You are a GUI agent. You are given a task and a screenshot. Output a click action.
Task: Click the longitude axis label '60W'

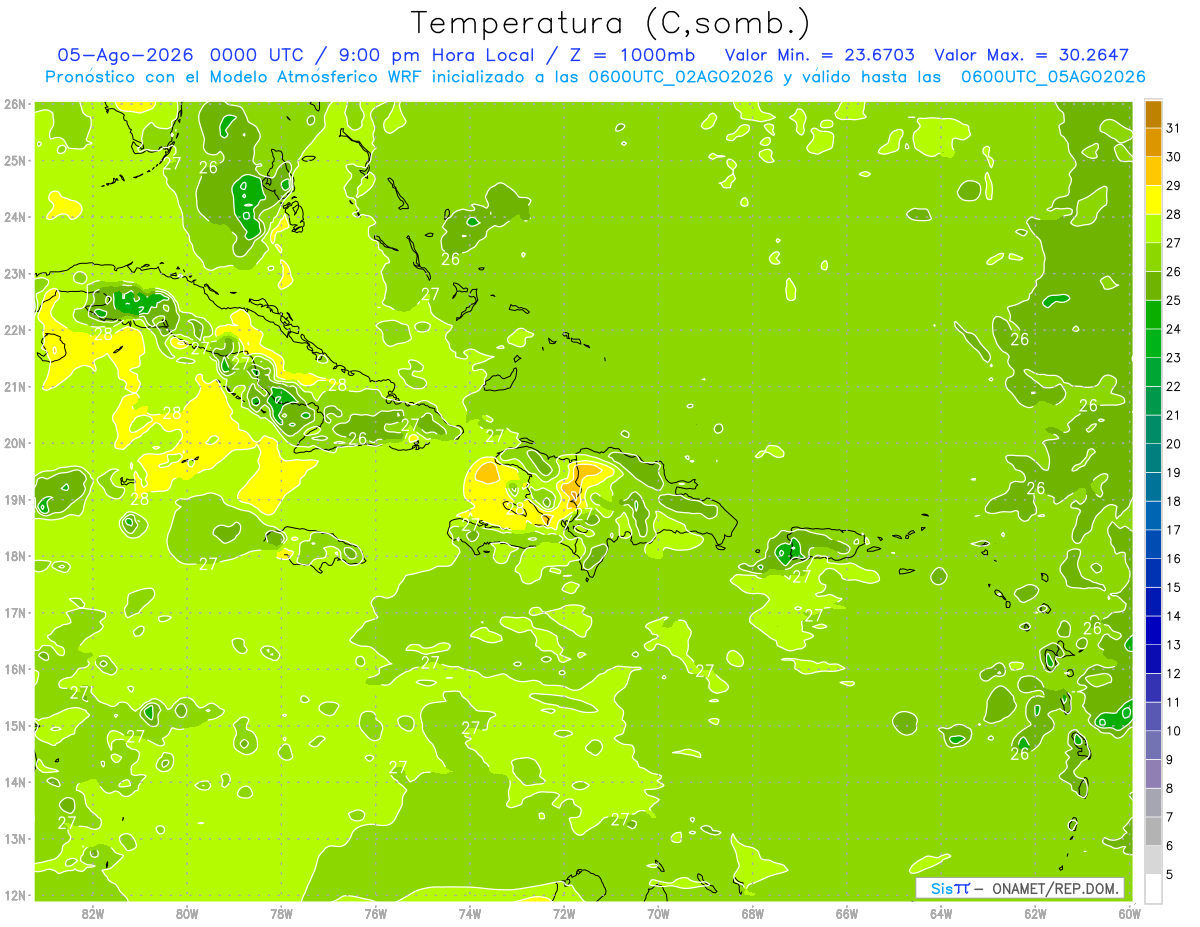[1129, 914]
